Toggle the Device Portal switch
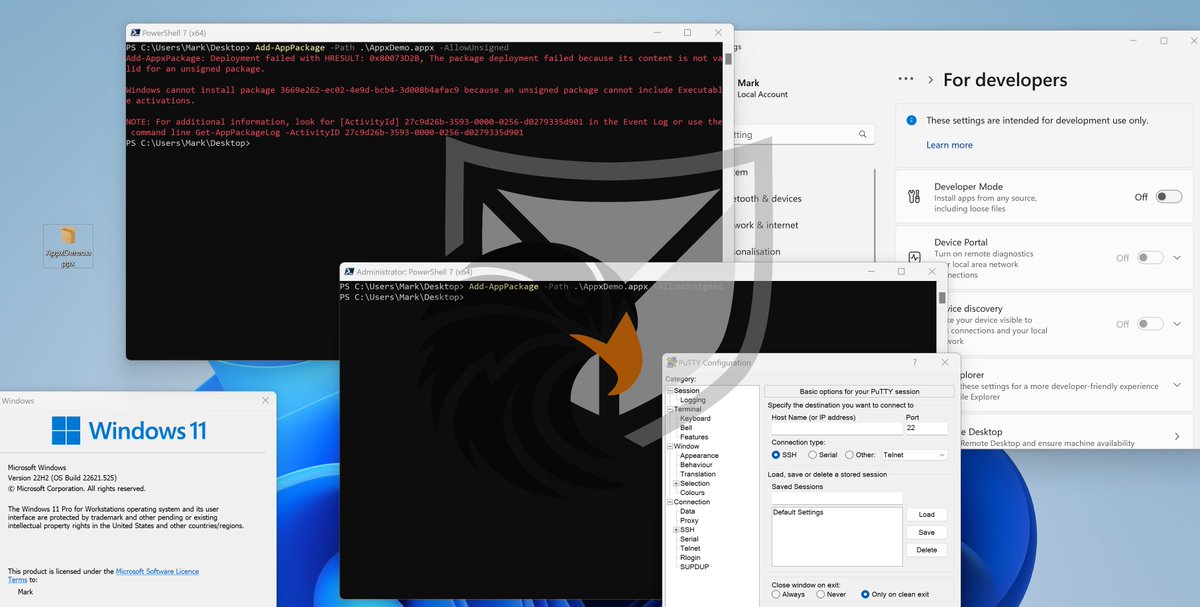The height and width of the screenshot is (607, 1200). pyautogui.click(x=1150, y=257)
